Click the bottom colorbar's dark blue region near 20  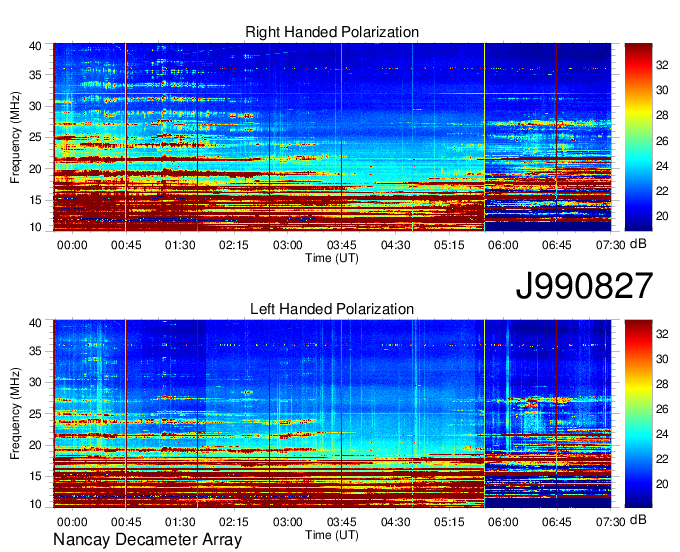(638, 484)
